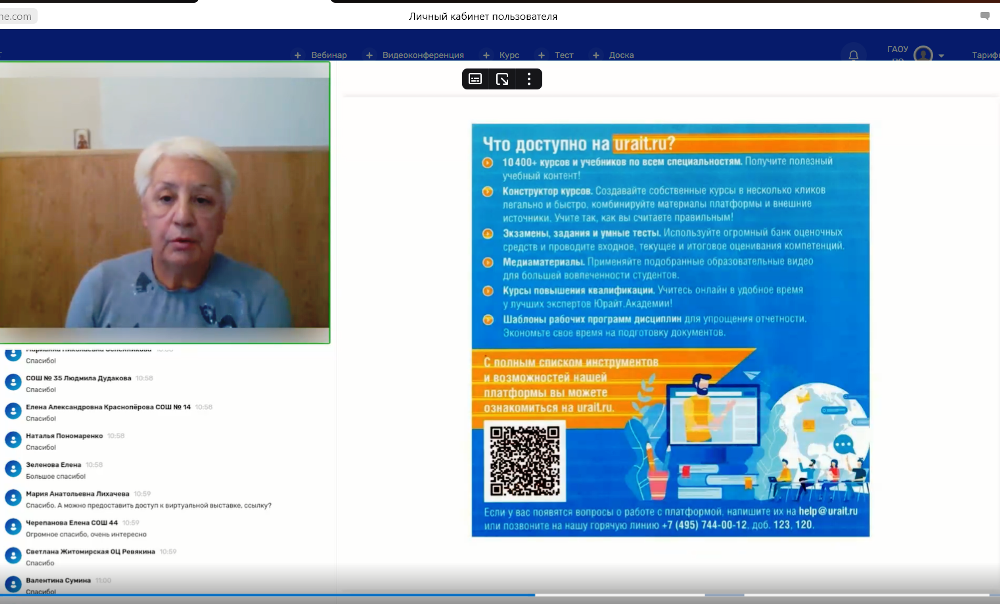Image resolution: width=1000 pixels, height=604 pixels.
Task: Click the page title 'Личный кабинет пользователя'
Action: [x=483, y=17]
